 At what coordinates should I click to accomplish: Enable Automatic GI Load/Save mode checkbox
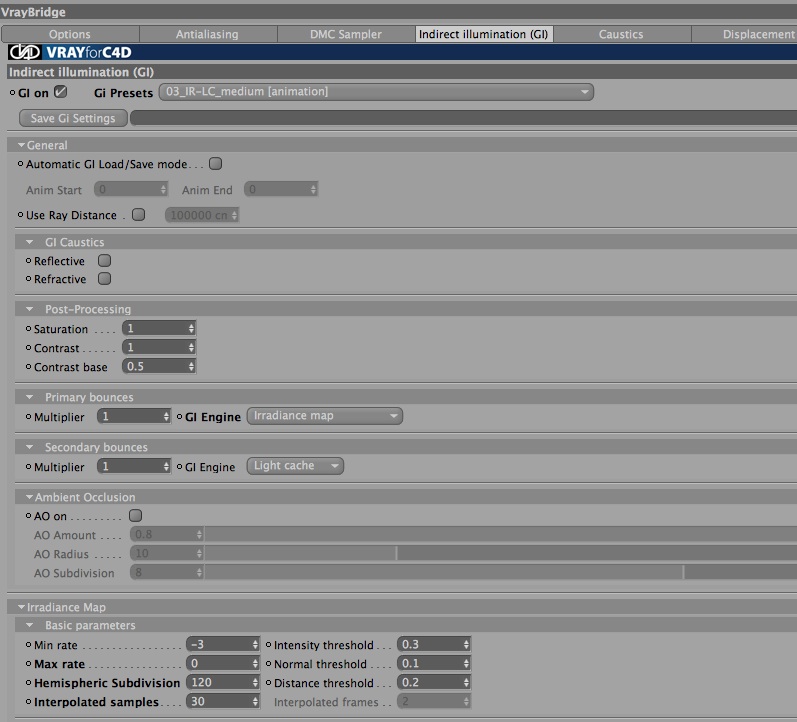click(x=216, y=164)
